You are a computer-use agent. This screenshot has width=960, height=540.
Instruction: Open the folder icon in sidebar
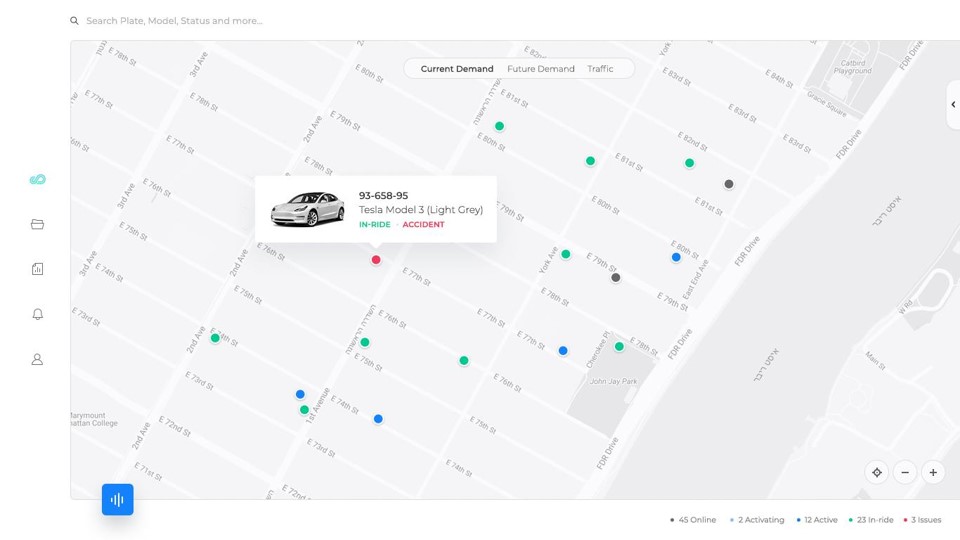pyautogui.click(x=37, y=224)
